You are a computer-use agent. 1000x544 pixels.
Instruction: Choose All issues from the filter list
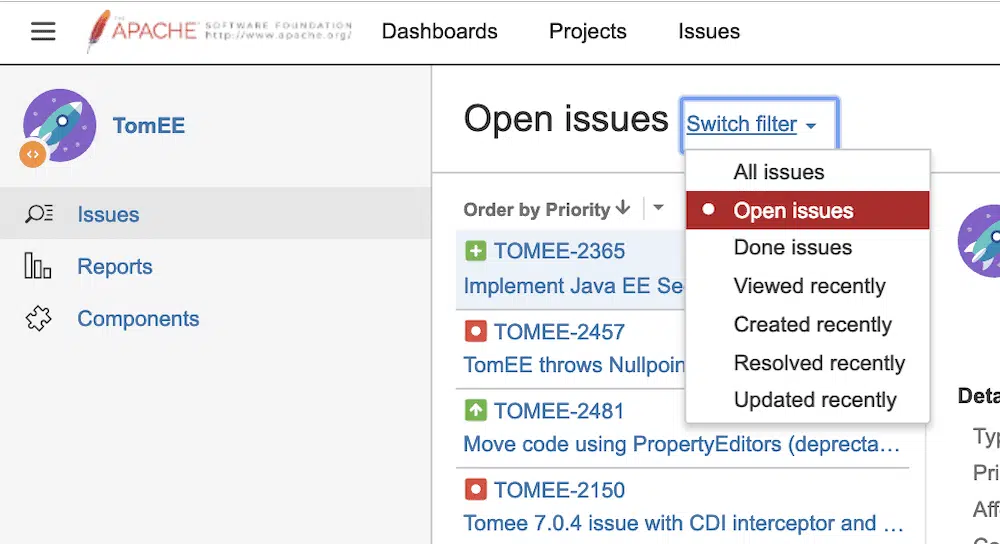pos(779,172)
